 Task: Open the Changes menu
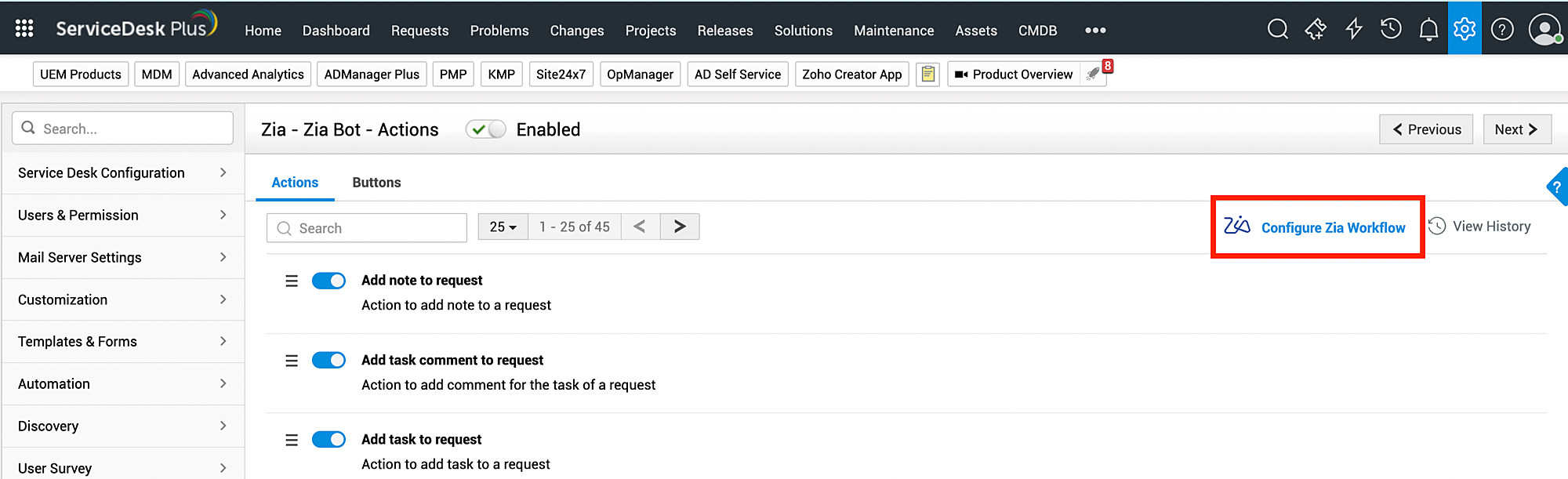(x=577, y=30)
